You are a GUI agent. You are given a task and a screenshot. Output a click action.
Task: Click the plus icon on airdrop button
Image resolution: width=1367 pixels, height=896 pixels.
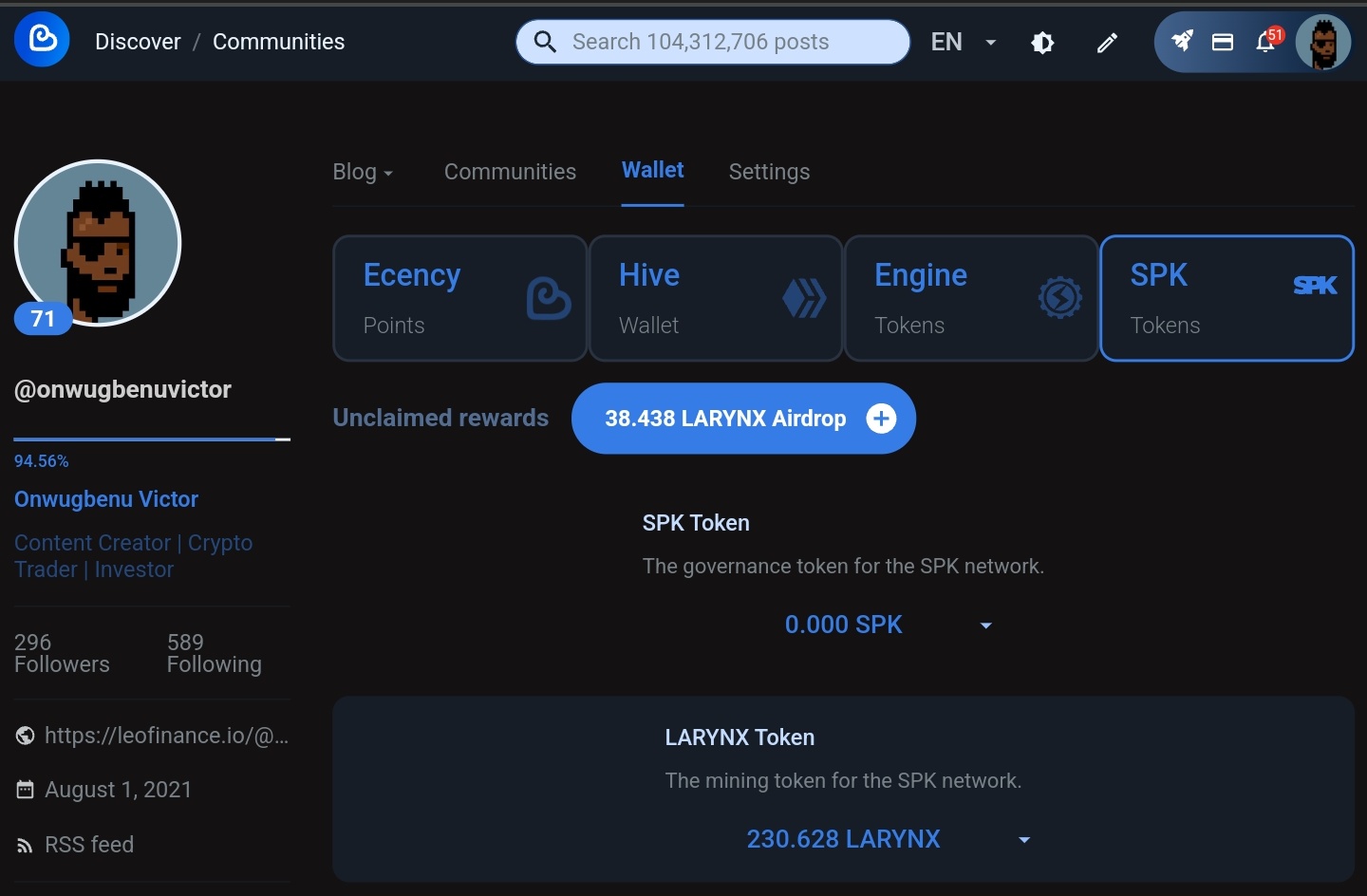(881, 419)
